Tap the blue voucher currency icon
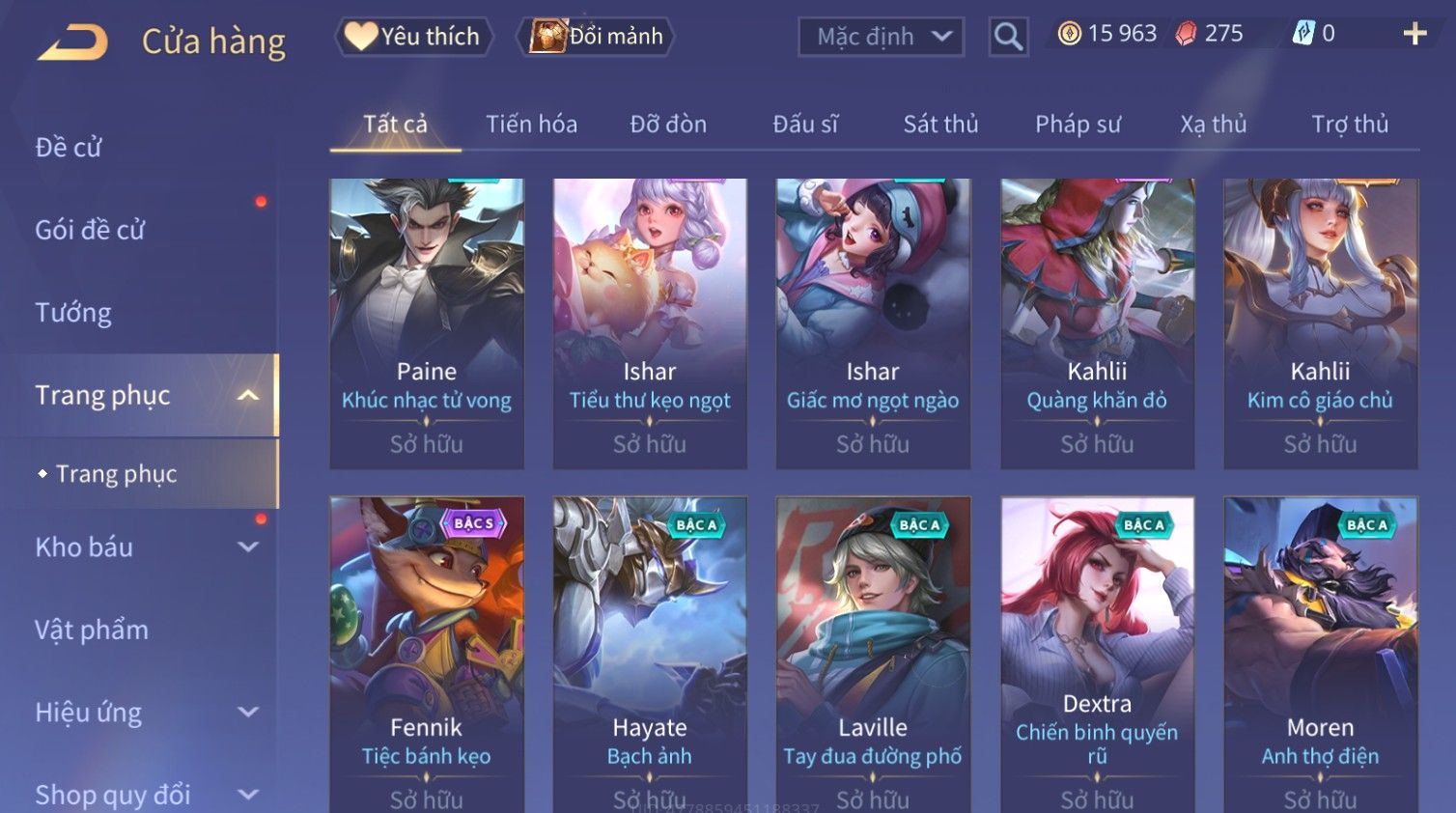 [x=1303, y=34]
